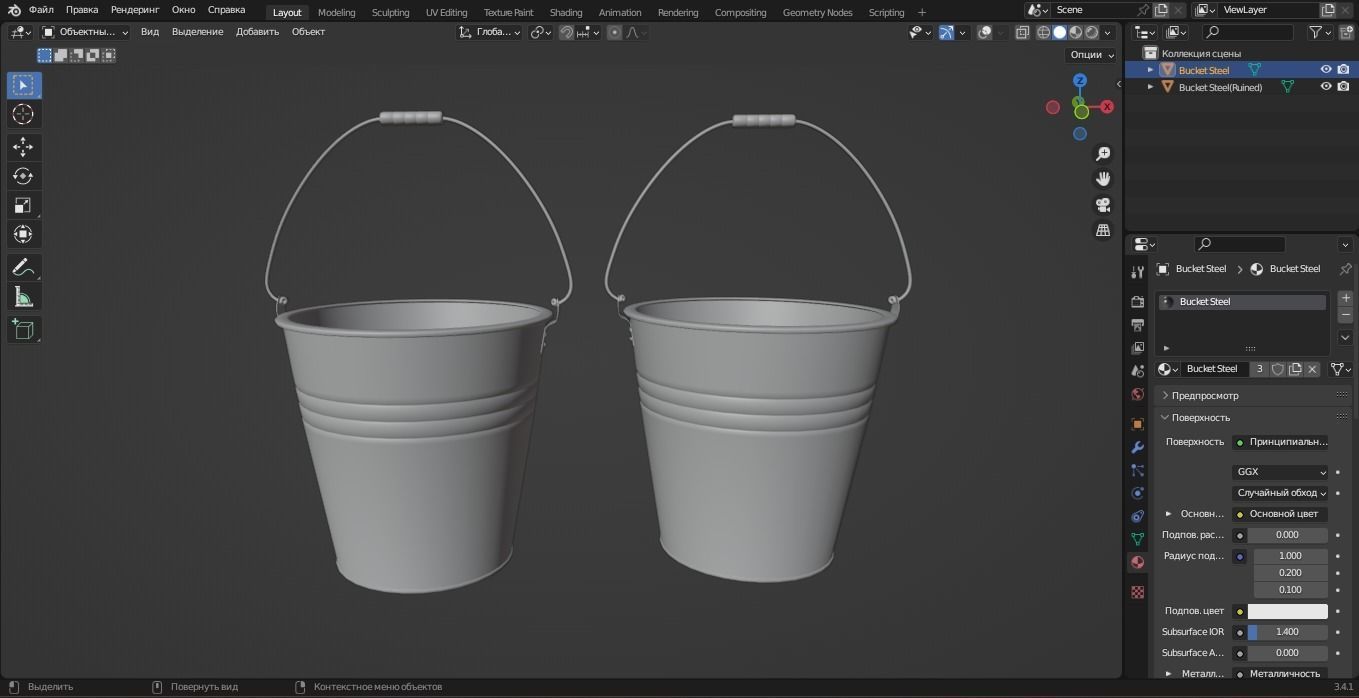The image size is (1359, 698).
Task: Pick the Measure ruler tool
Action: (x=23, y=296)
